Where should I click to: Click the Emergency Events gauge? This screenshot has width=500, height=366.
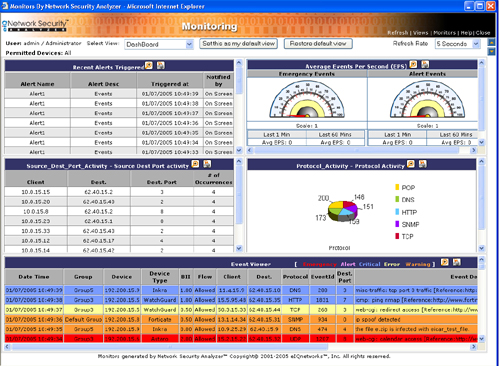pyautogui.click(x=307, y=100)
